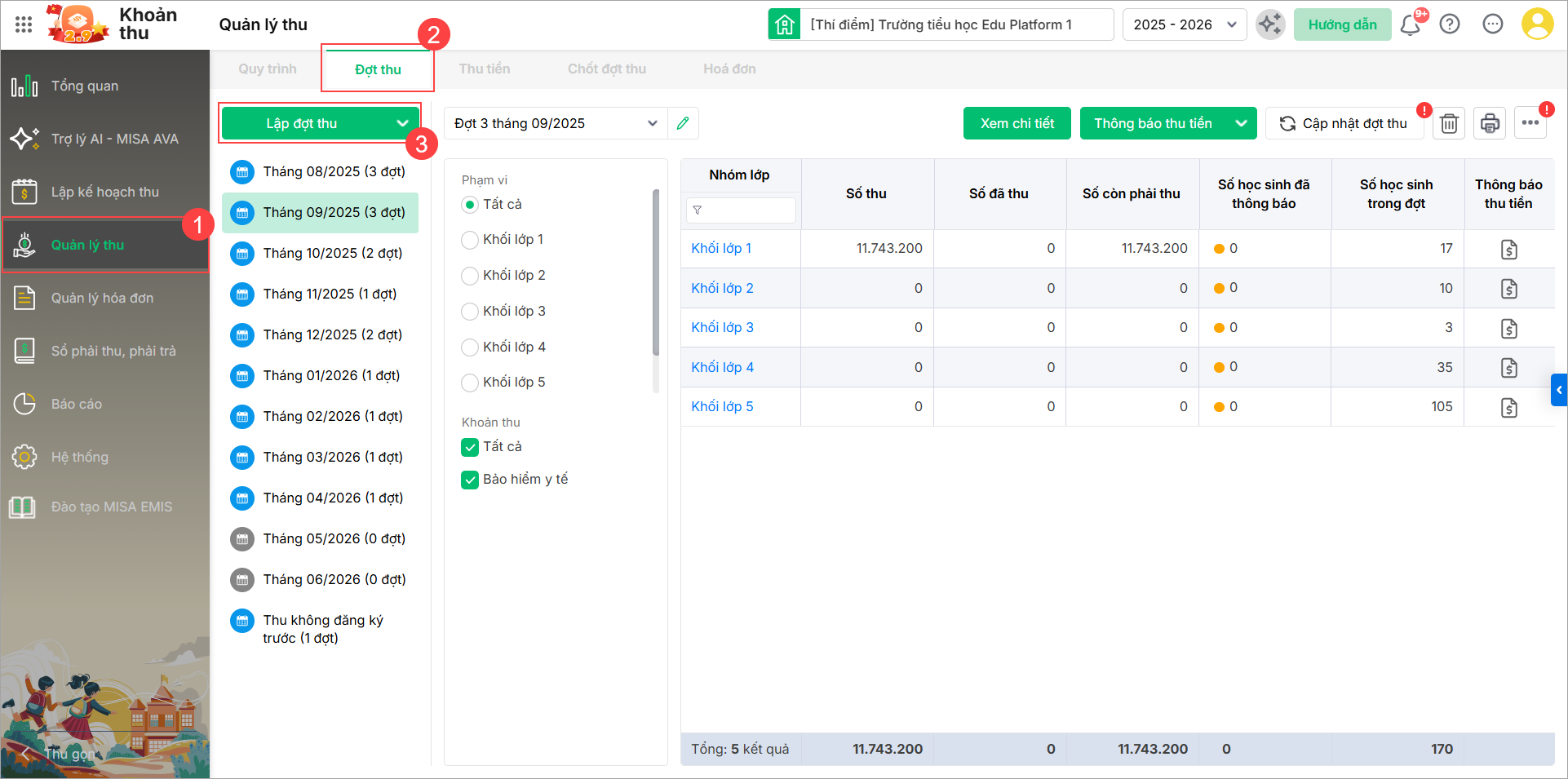
Task: Click payment notice icon for Khối lớp 1
Action: point(1508,249)
